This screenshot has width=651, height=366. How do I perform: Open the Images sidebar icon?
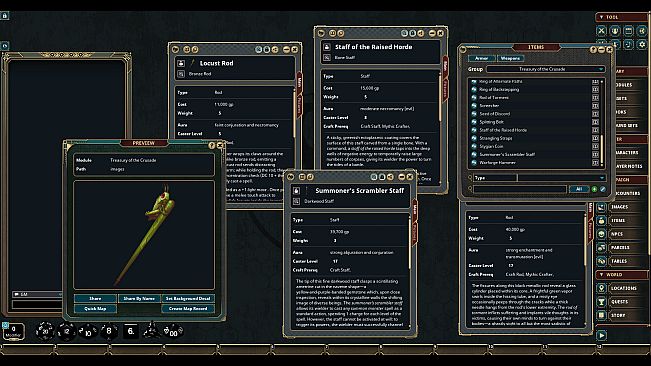pyautogui.click(x=601, y=207)
